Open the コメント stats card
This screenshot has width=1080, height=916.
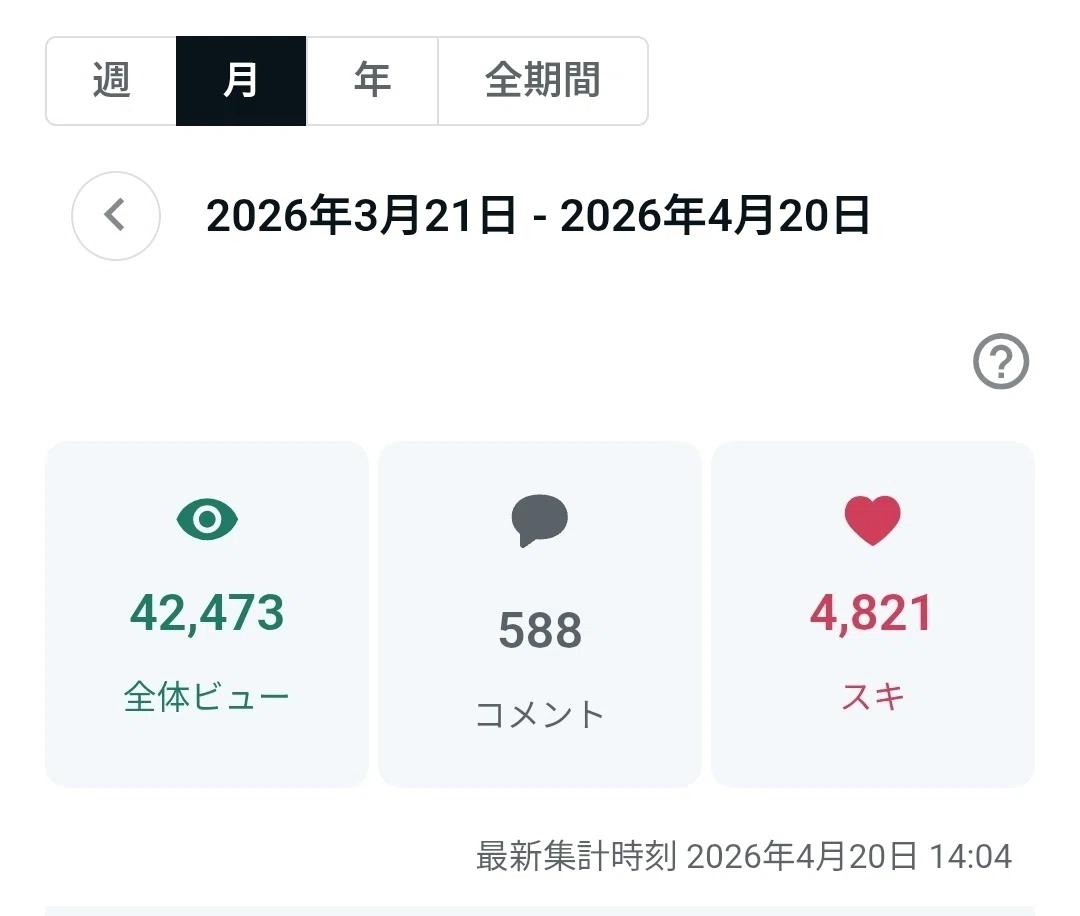click(x=540, y=614)
